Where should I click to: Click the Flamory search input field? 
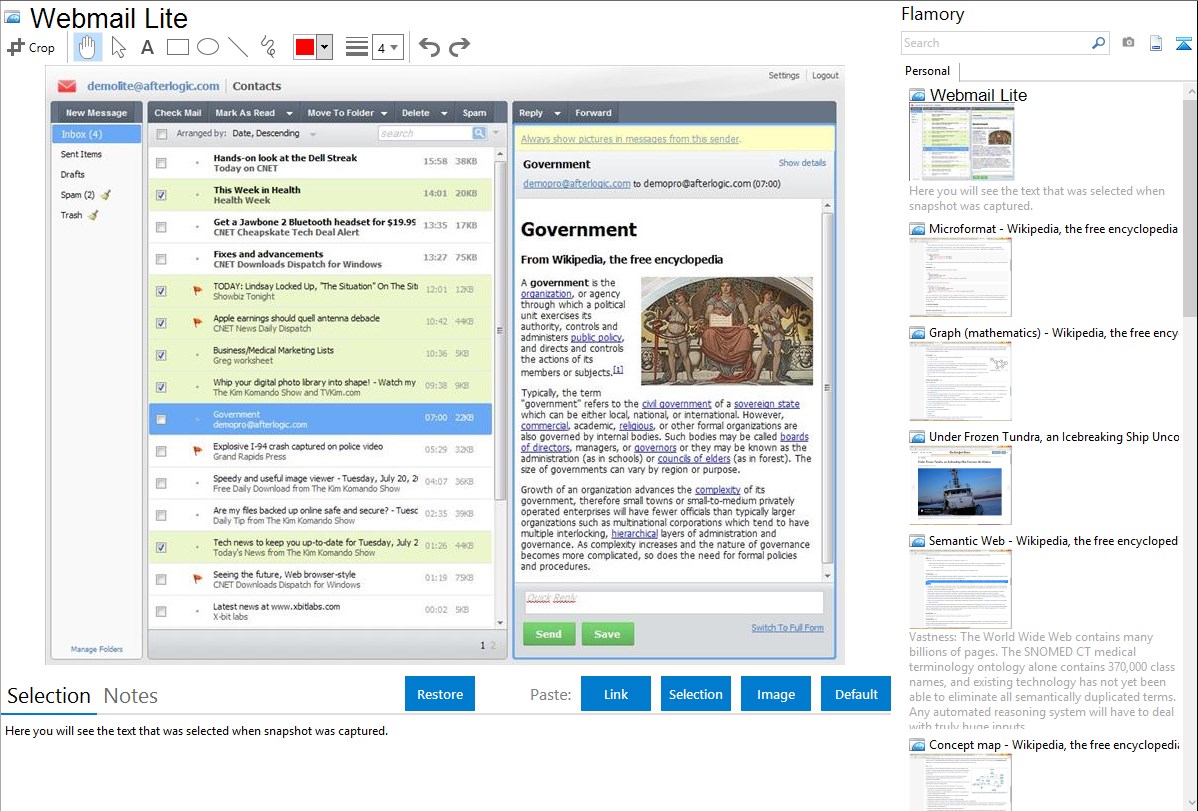click(x=996, y=43)
